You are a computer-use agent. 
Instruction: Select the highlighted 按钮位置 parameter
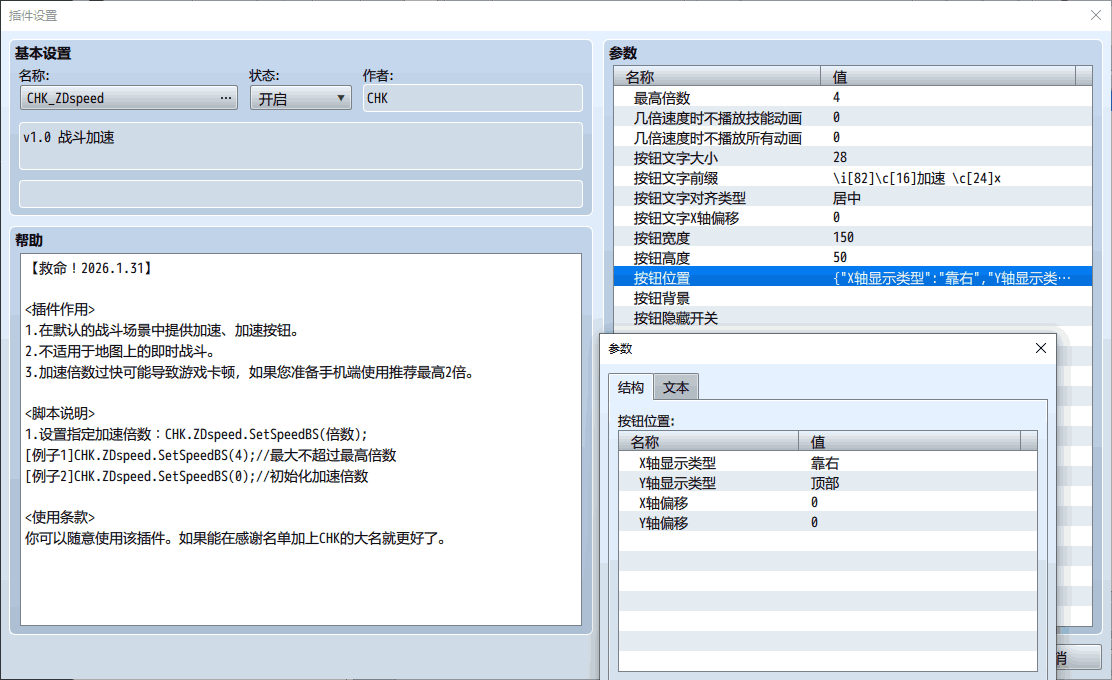pos(852,277)
